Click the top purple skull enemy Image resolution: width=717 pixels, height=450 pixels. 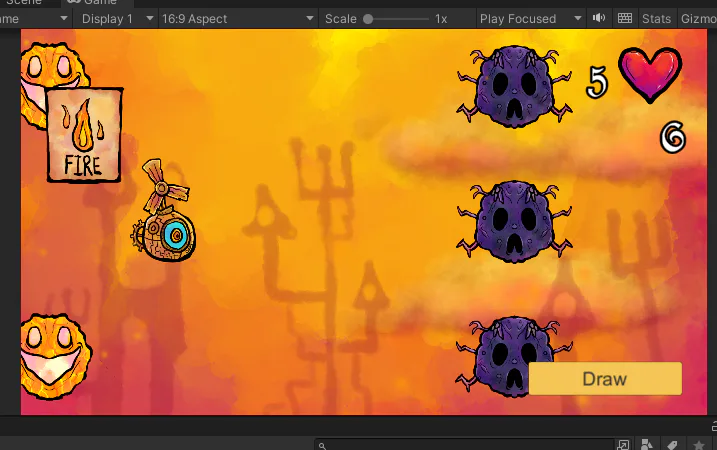[x=514, y=86]
